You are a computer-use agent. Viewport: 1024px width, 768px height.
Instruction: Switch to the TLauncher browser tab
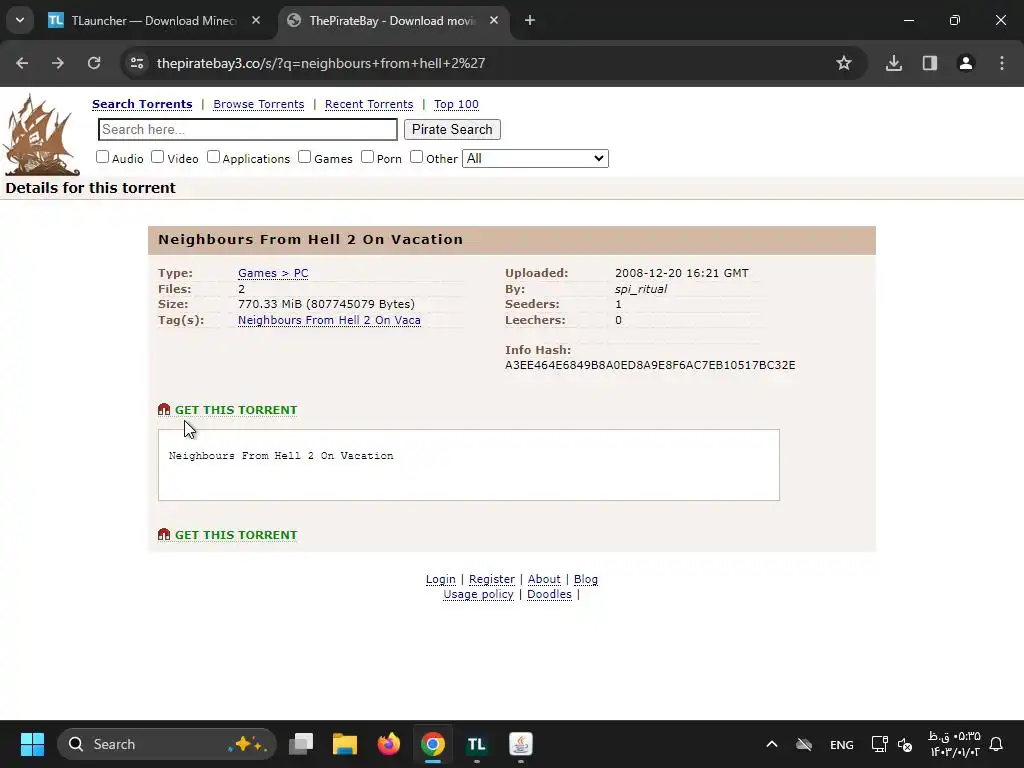(154, 21)
